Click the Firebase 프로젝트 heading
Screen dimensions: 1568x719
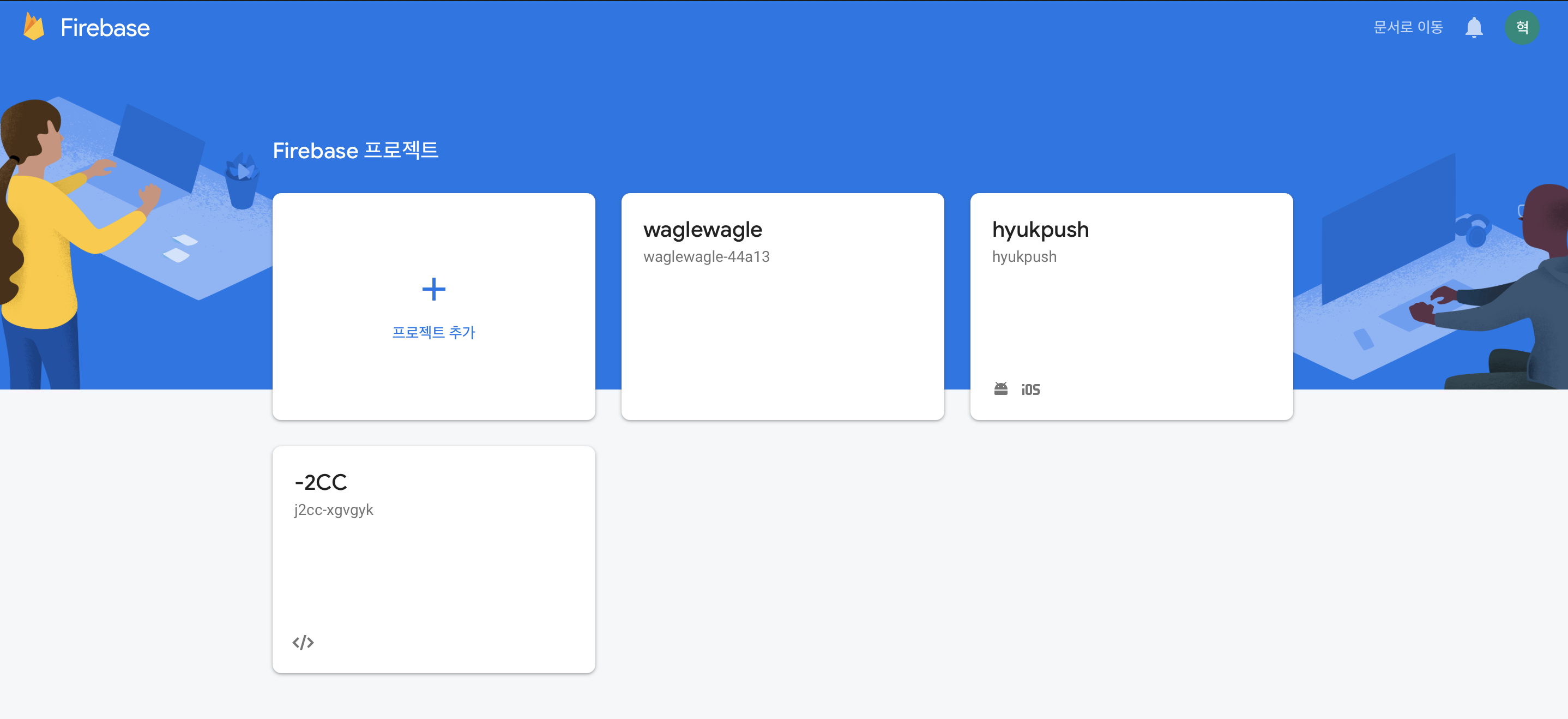tap(355, 151)
